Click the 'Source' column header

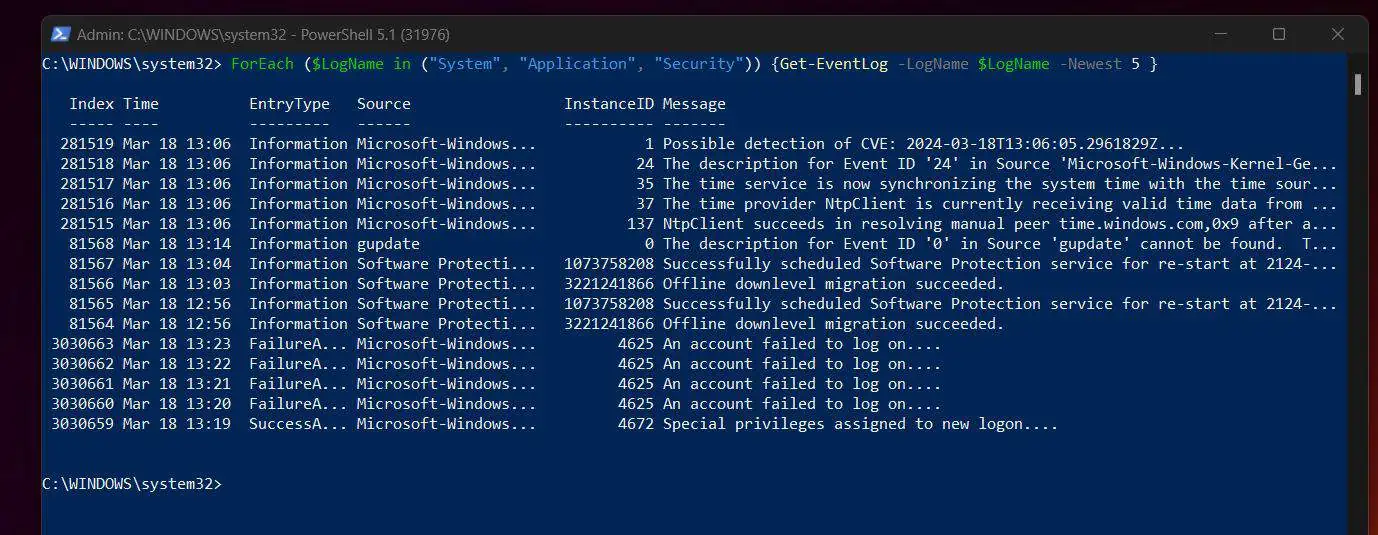tap(384, 104)
